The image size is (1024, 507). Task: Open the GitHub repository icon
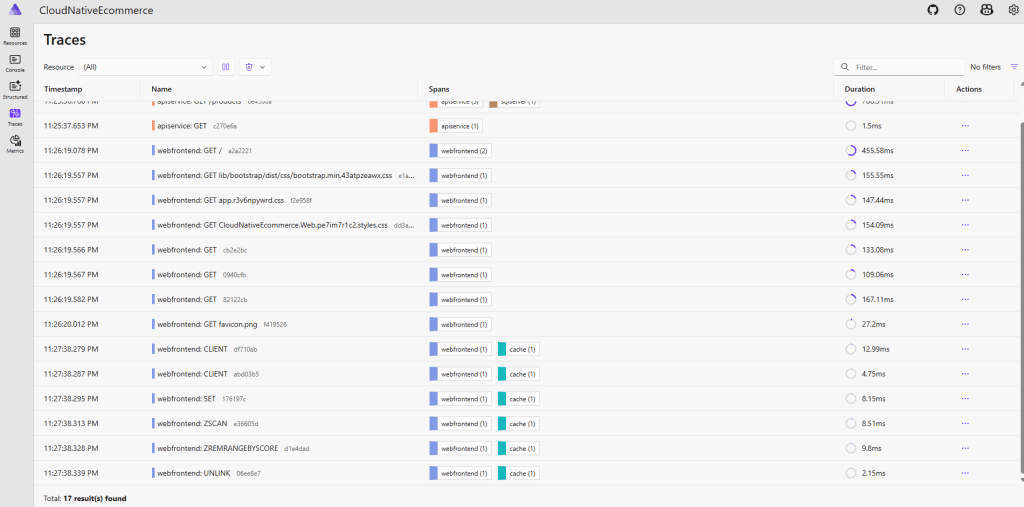(933, 10)
